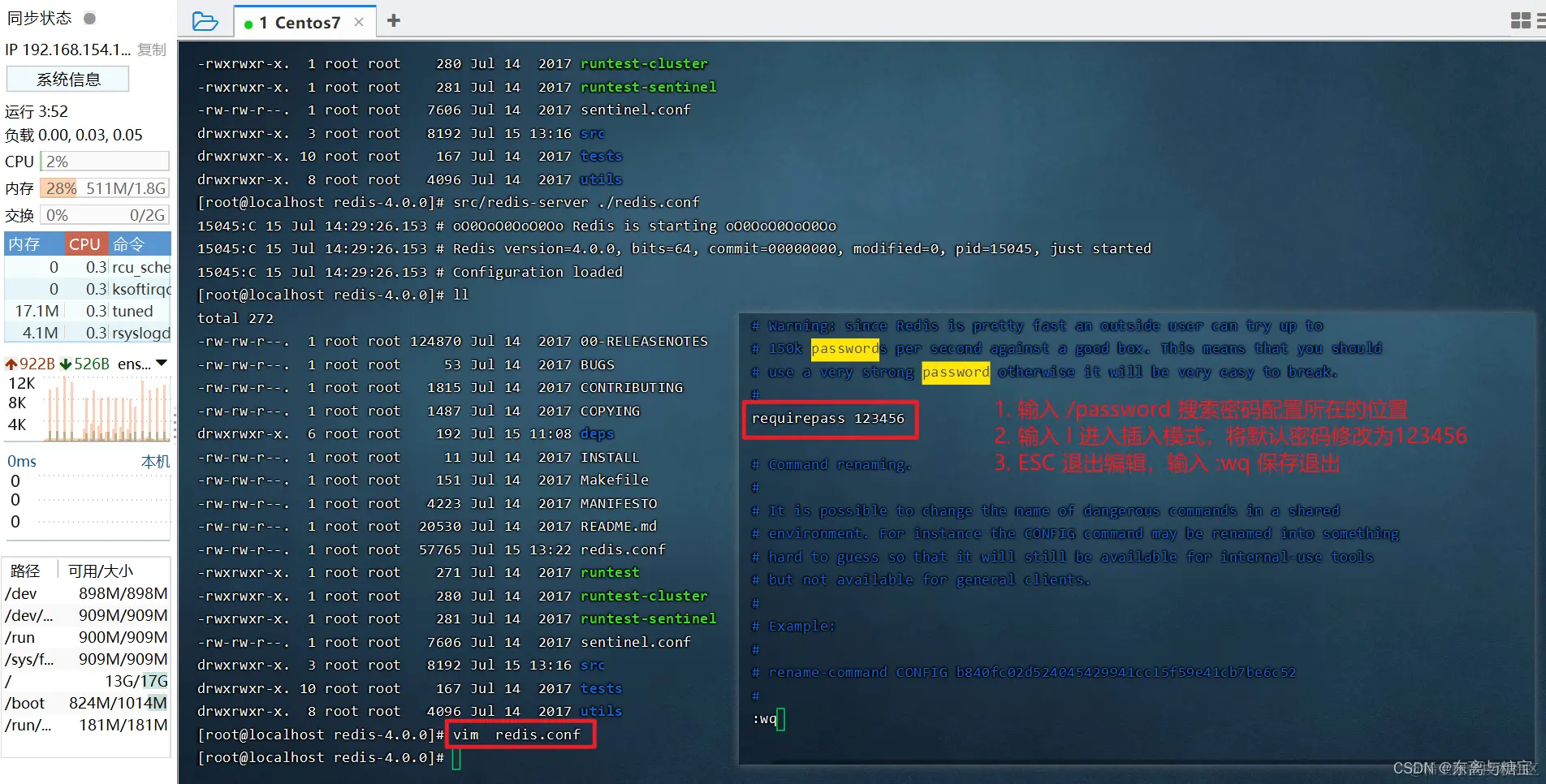
Task: Click the sync status indicator dot
Action: (90, 18)
